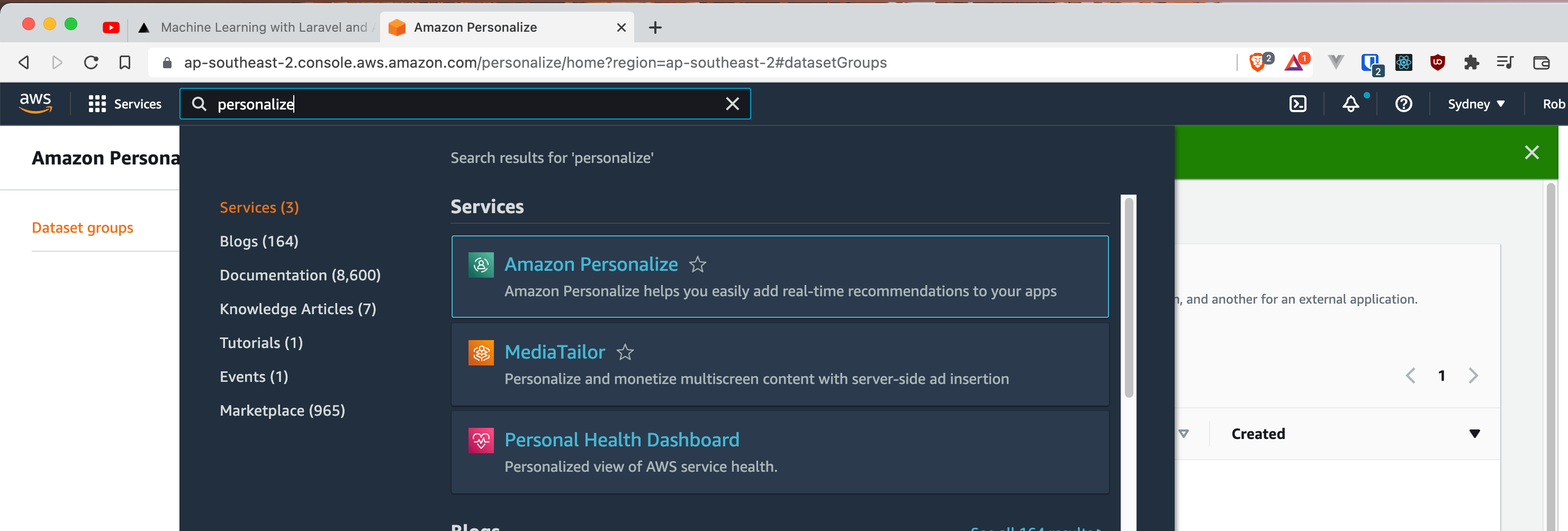The image size is (1568, 531).
Task: Star MediaTailor as a favorite
Action: [x=625, y=352]
